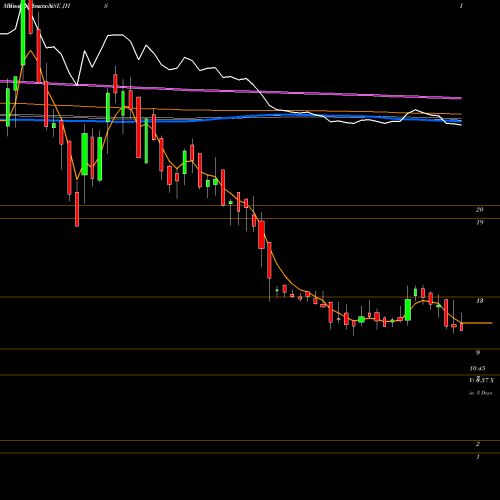The width and height of the screenshot is (500, 500).
Task: Click the 10.45 price value label
Action: [x=477, y=369]
